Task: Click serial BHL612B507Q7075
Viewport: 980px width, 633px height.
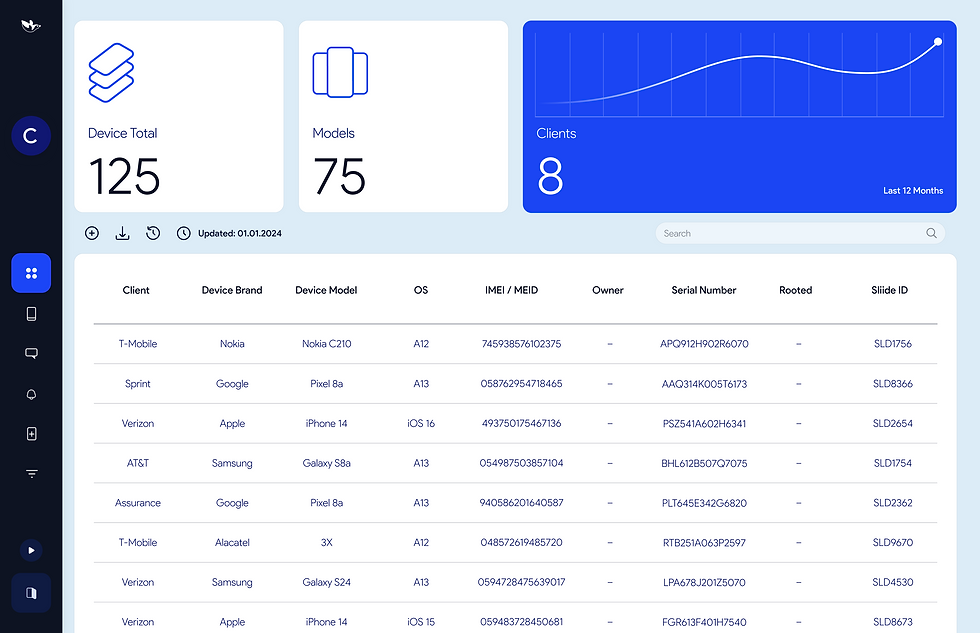Action: (x=704, y=463)
